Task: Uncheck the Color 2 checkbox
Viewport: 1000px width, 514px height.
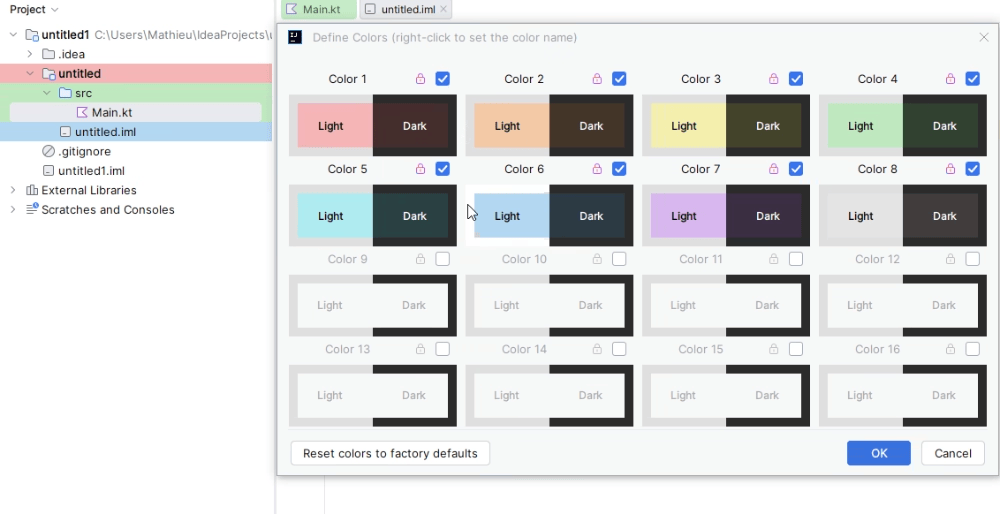Action: pos(619,78)
